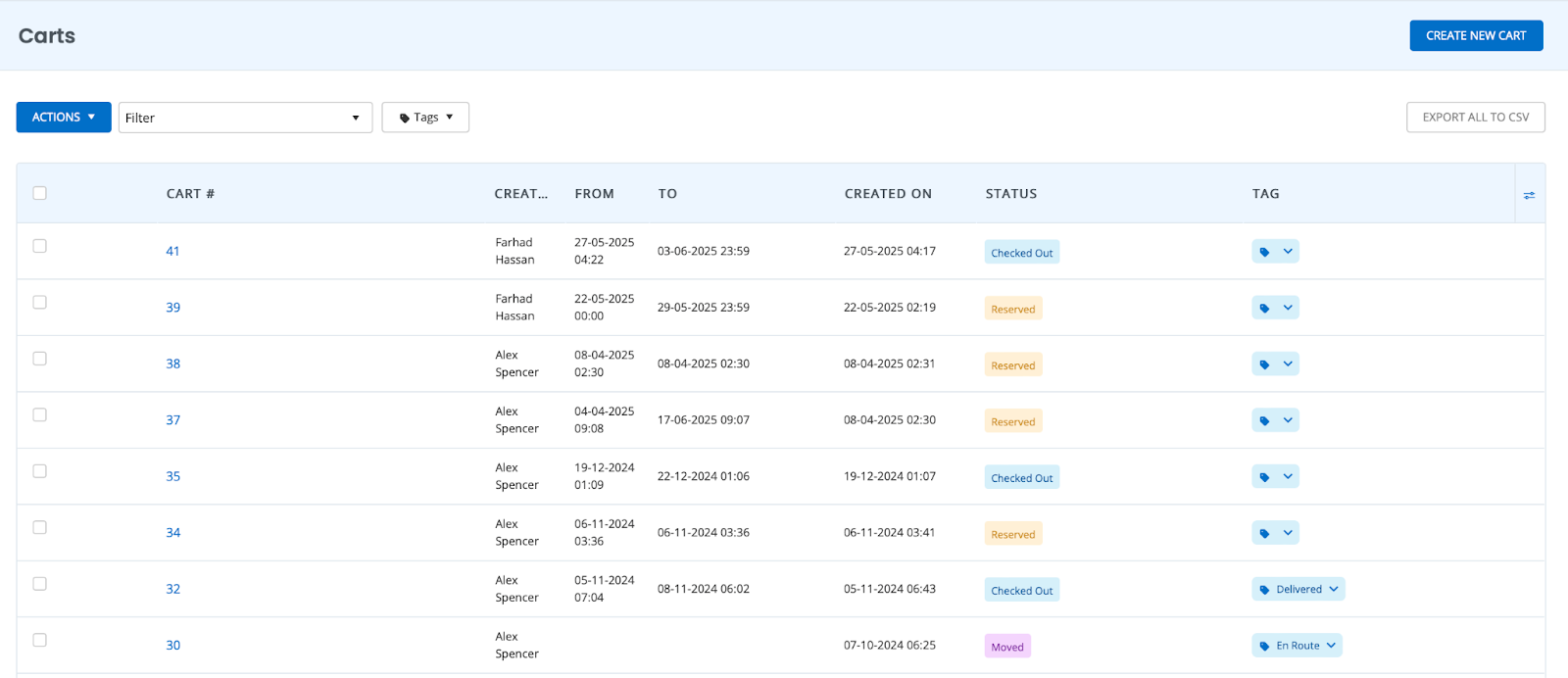
Task: Click created date 27-05-2025 04:17
Action: (x=890, y=252)
